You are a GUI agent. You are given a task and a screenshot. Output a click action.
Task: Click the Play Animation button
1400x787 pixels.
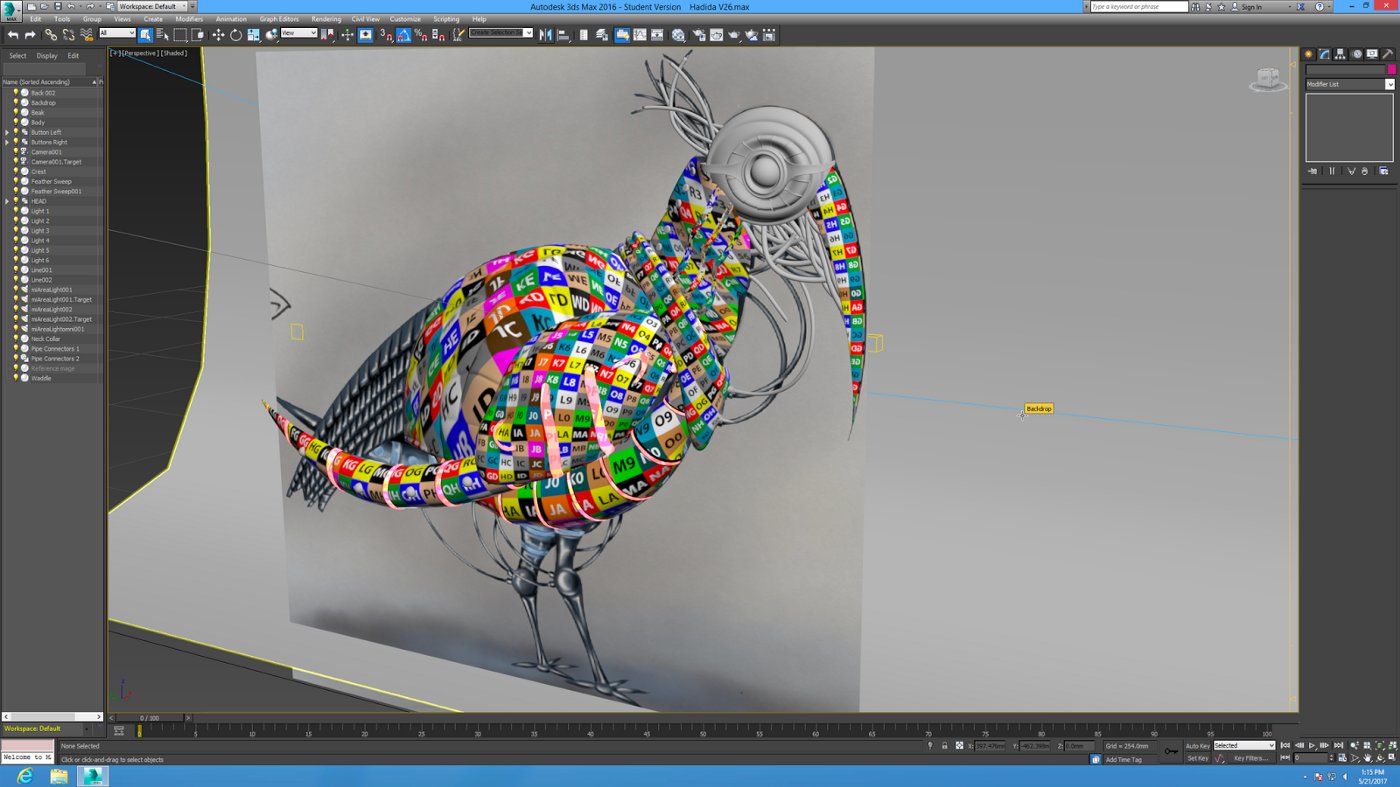pos(1312,745)
